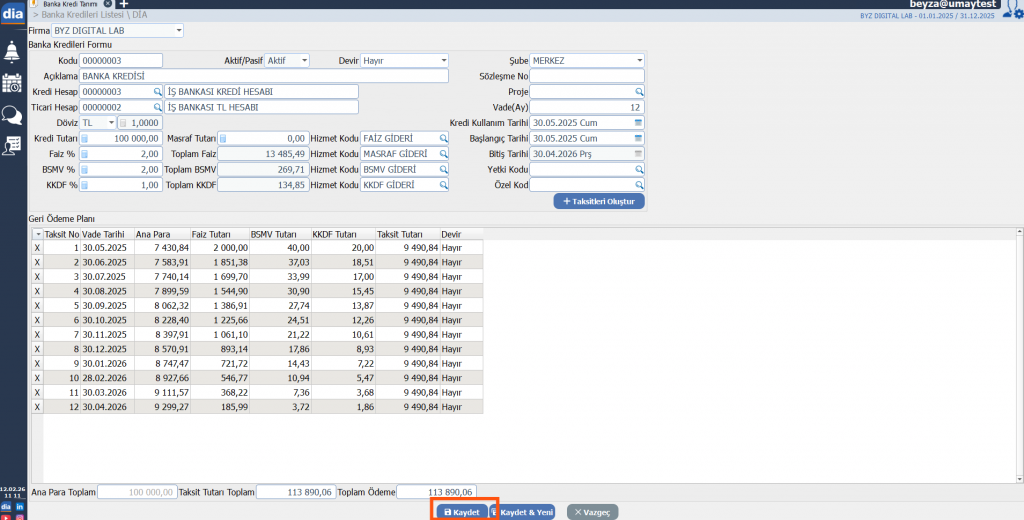Click search icon next to FAİZ GİDERİ

pyautogui.click(x=442, y=138)
